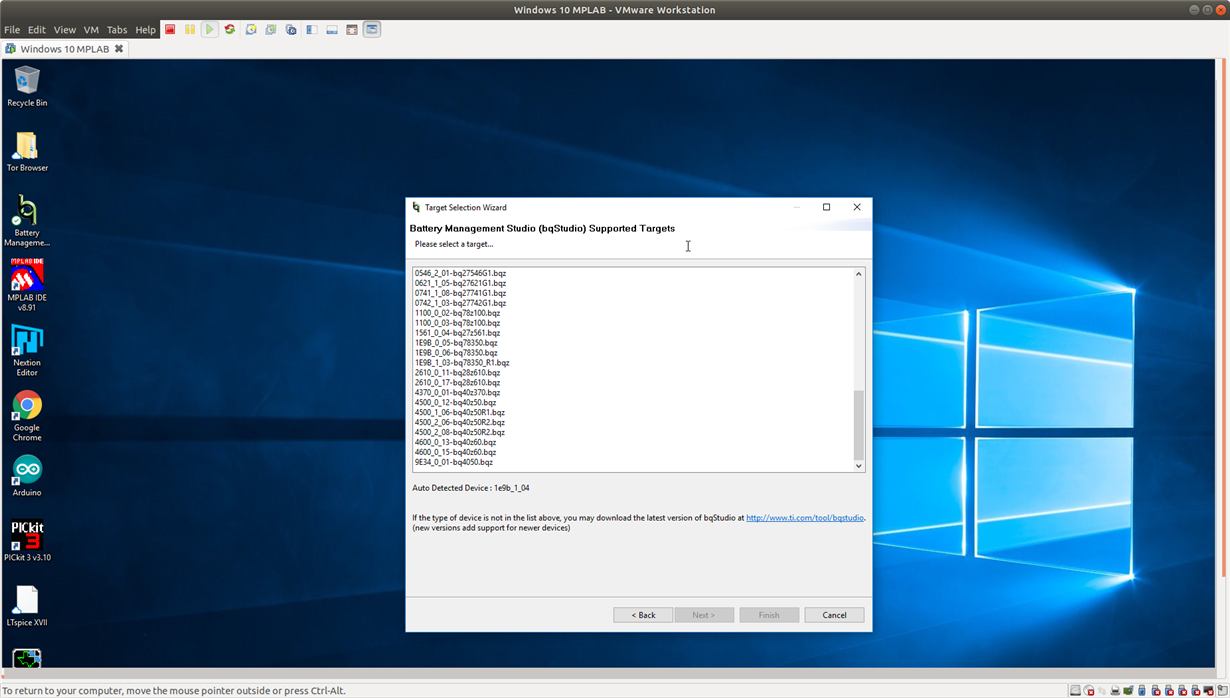Click target list scroll-up arrow
This screenshot has height=698, width=1230.
tap(858, 274)
